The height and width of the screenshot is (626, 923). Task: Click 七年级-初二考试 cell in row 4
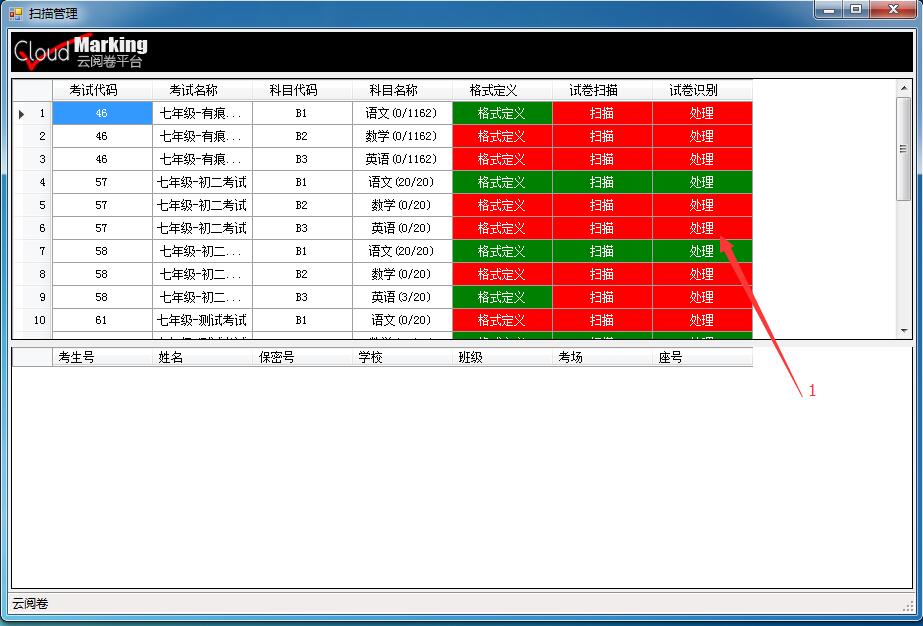[x=202, y=182]
